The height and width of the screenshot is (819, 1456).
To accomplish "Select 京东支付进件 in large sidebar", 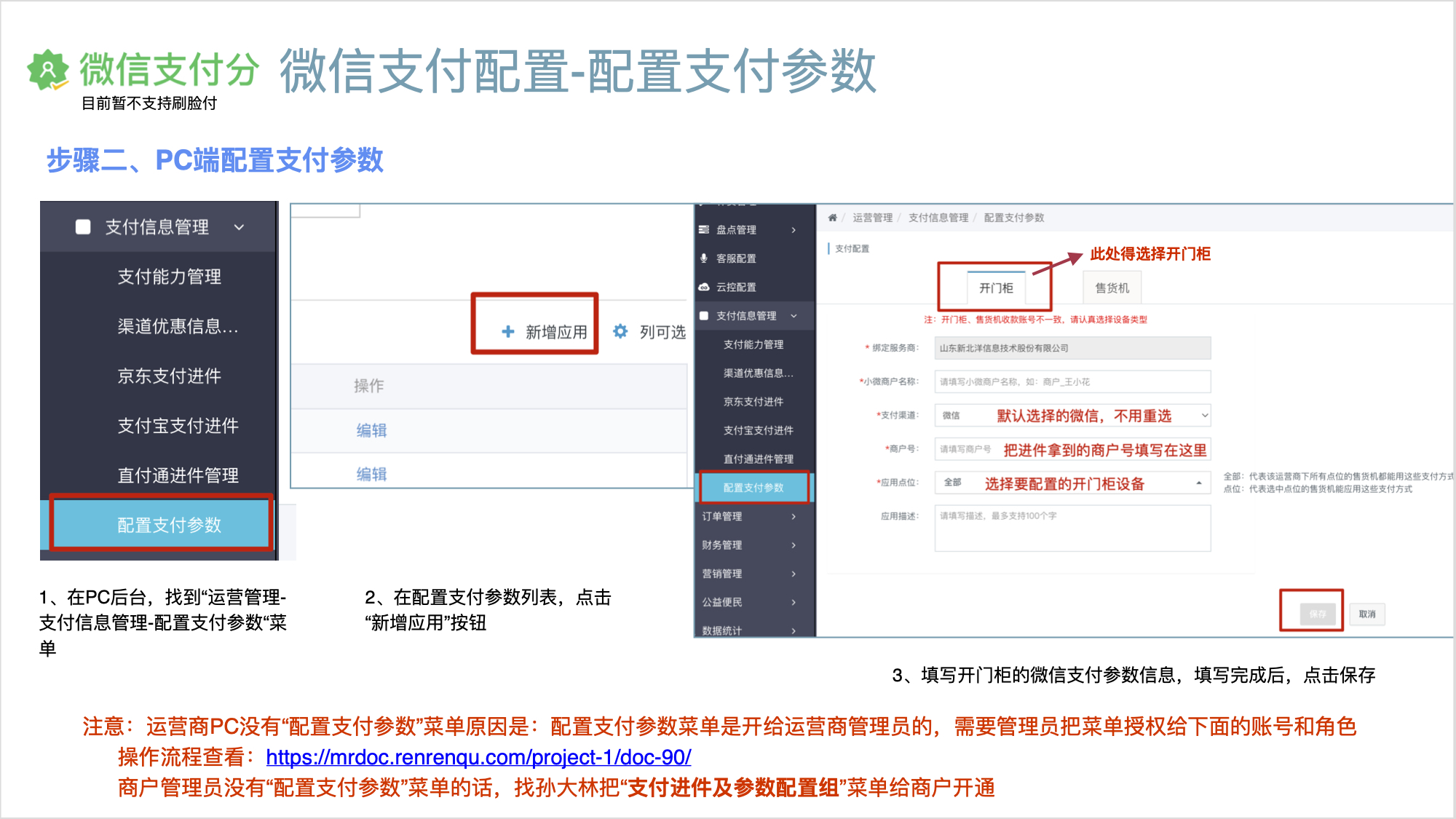I will (x=170, y=376).
